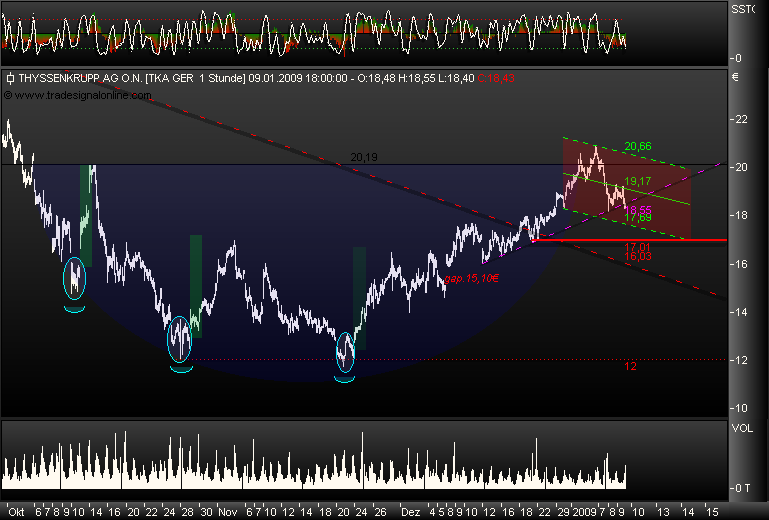Select the green bar near 28 October
This screenshot has height=520, width=769.
point(196,285)
